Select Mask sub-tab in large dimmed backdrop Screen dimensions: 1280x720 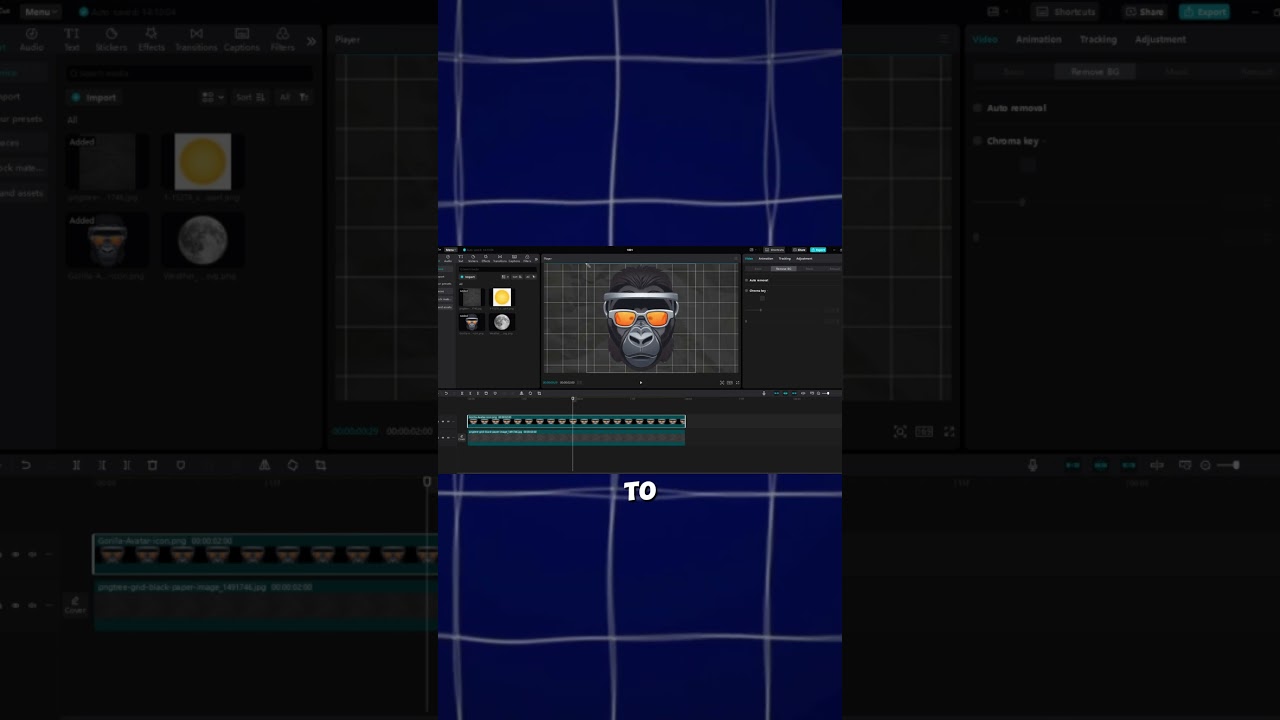tap(1177, 72)
